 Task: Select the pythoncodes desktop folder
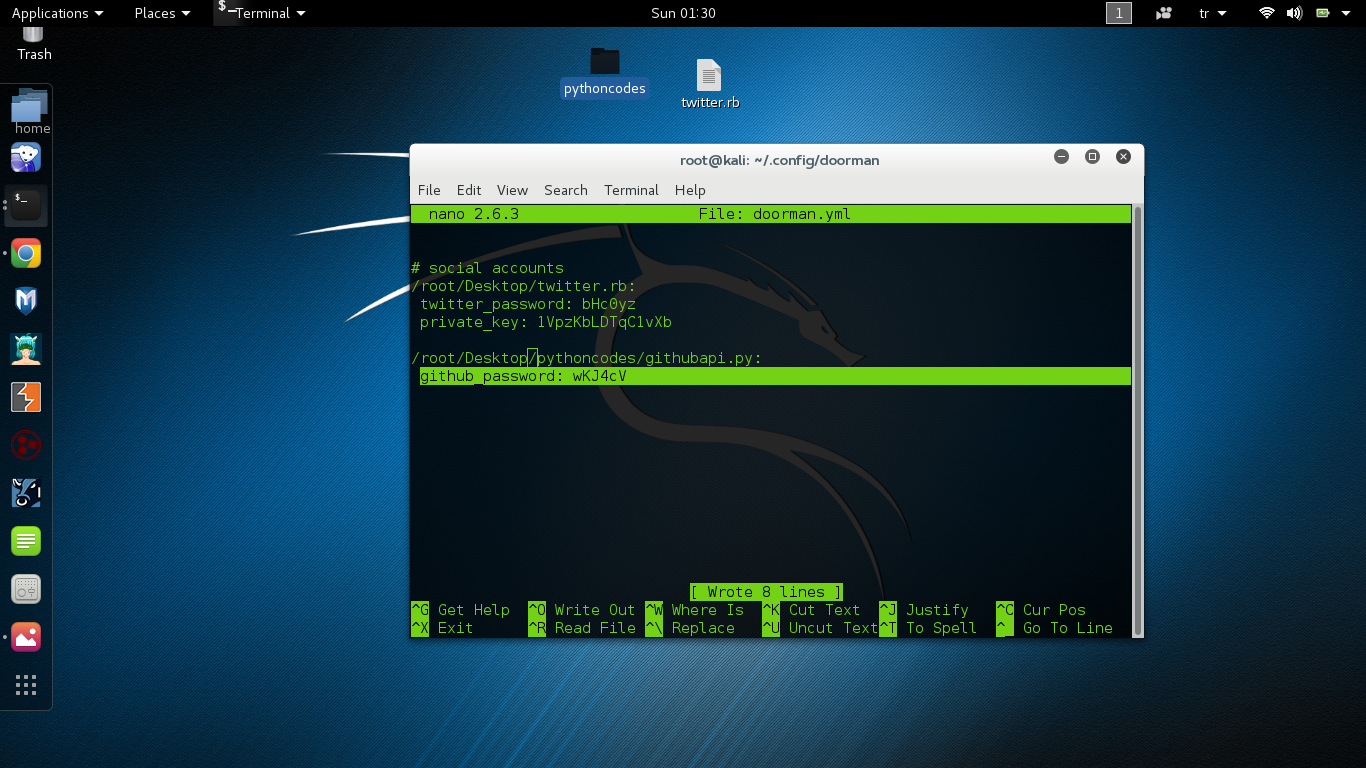point(605,72)
